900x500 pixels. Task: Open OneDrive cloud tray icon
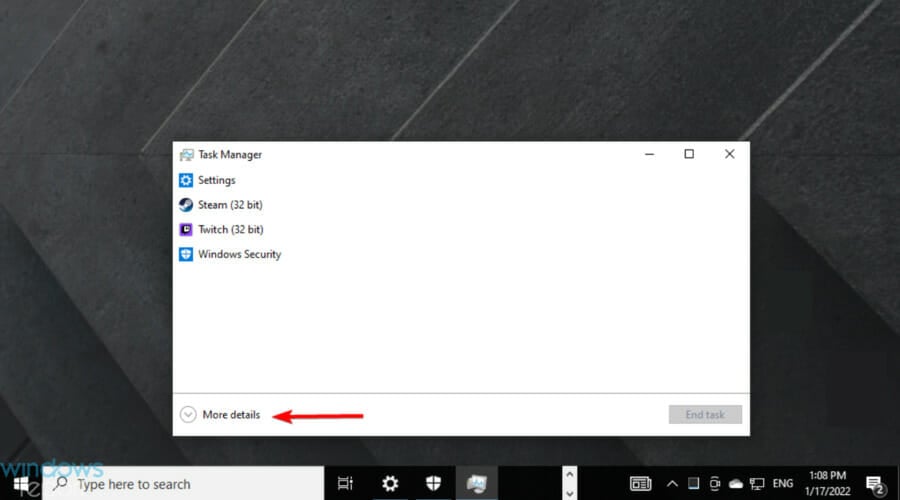(736, 484)
